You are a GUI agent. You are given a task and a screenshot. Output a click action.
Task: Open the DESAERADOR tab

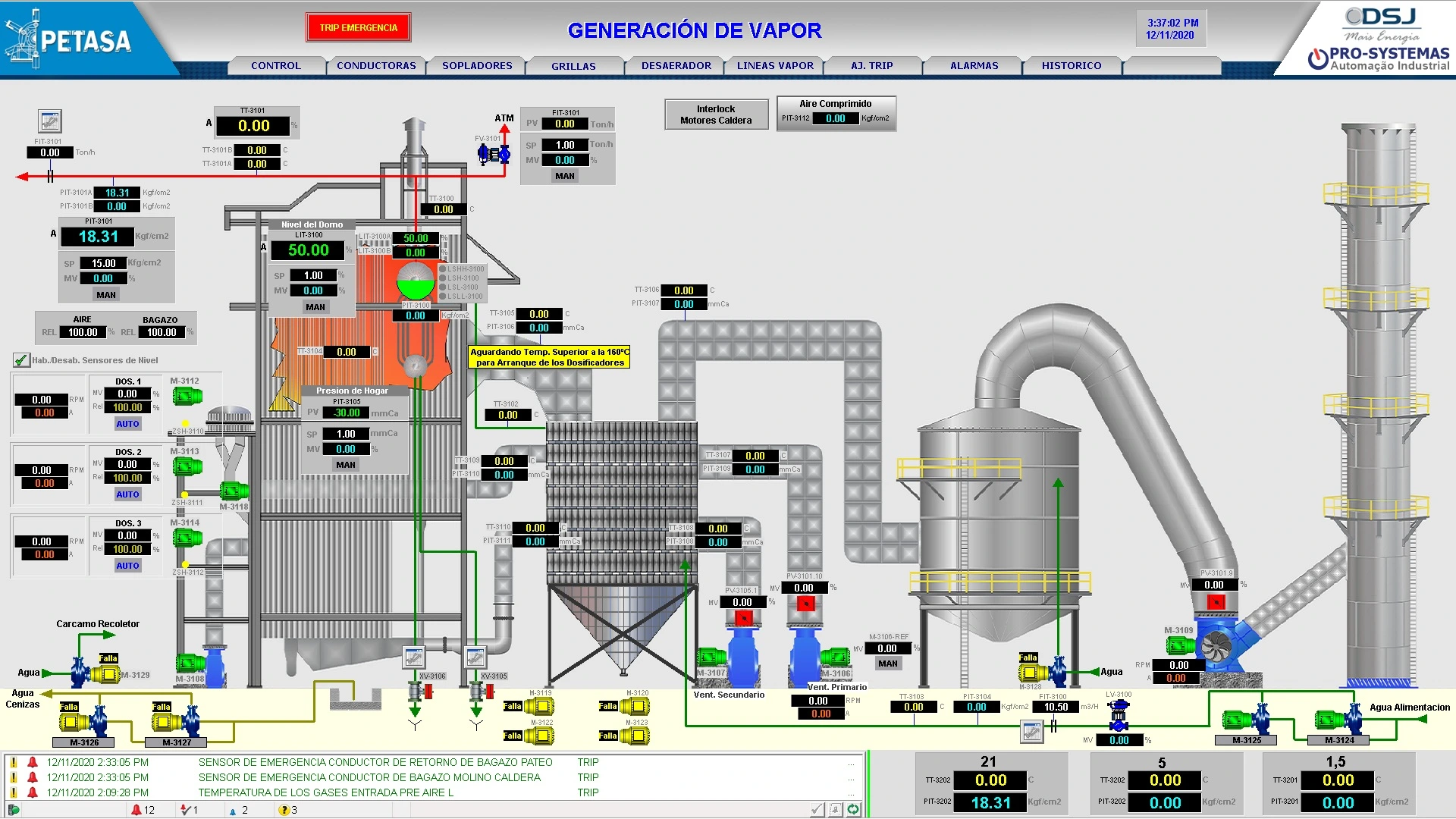point(676,66)
